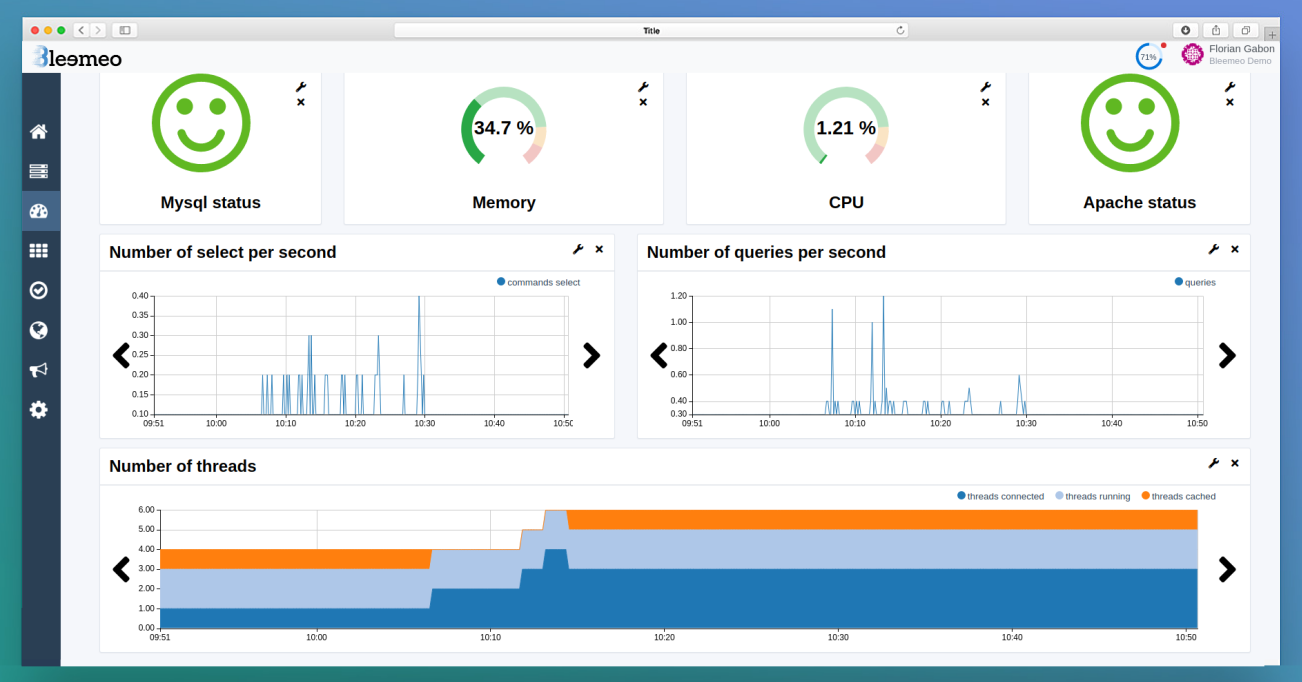Image resolution: width=1302 pixels, height=682 pixels.
Task: Click the 71% sync progress indicator
Action: coord(1147,56)
